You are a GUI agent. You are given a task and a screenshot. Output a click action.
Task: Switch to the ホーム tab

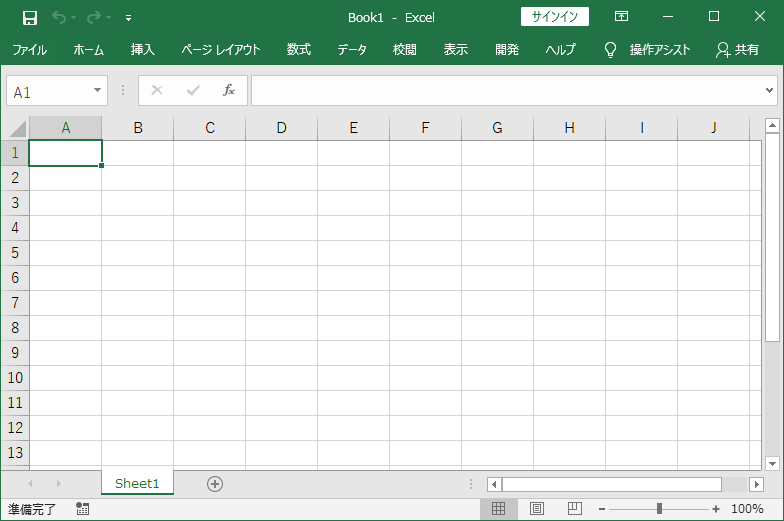[x=88, y=50]
